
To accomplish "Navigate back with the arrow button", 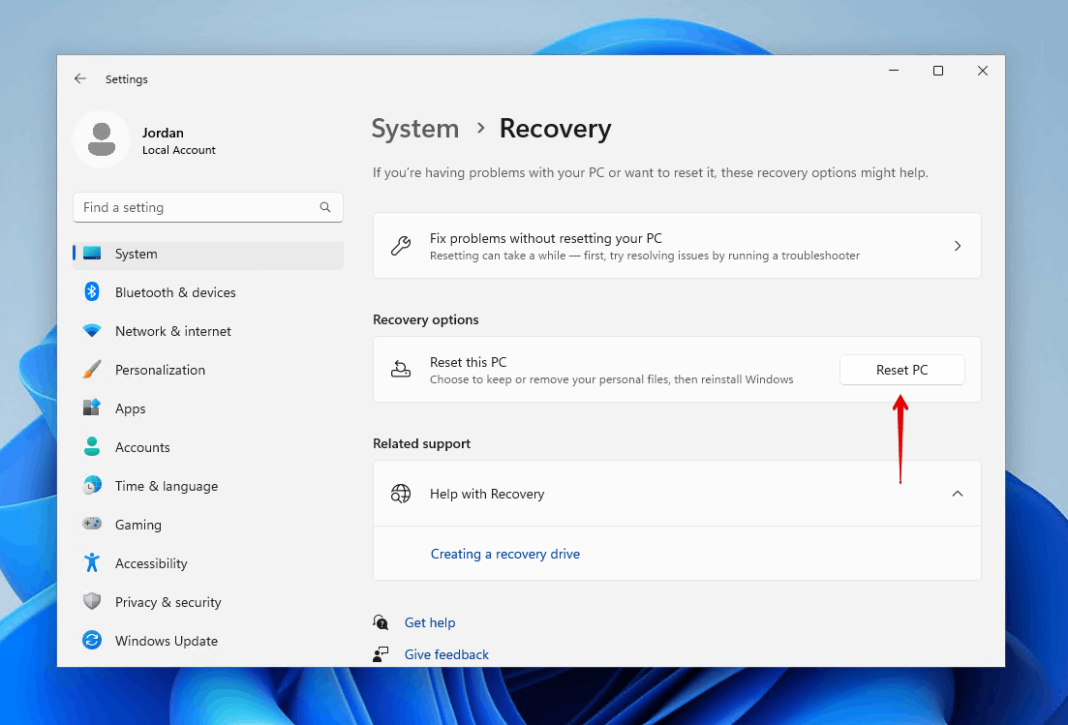I will point(80,78).
